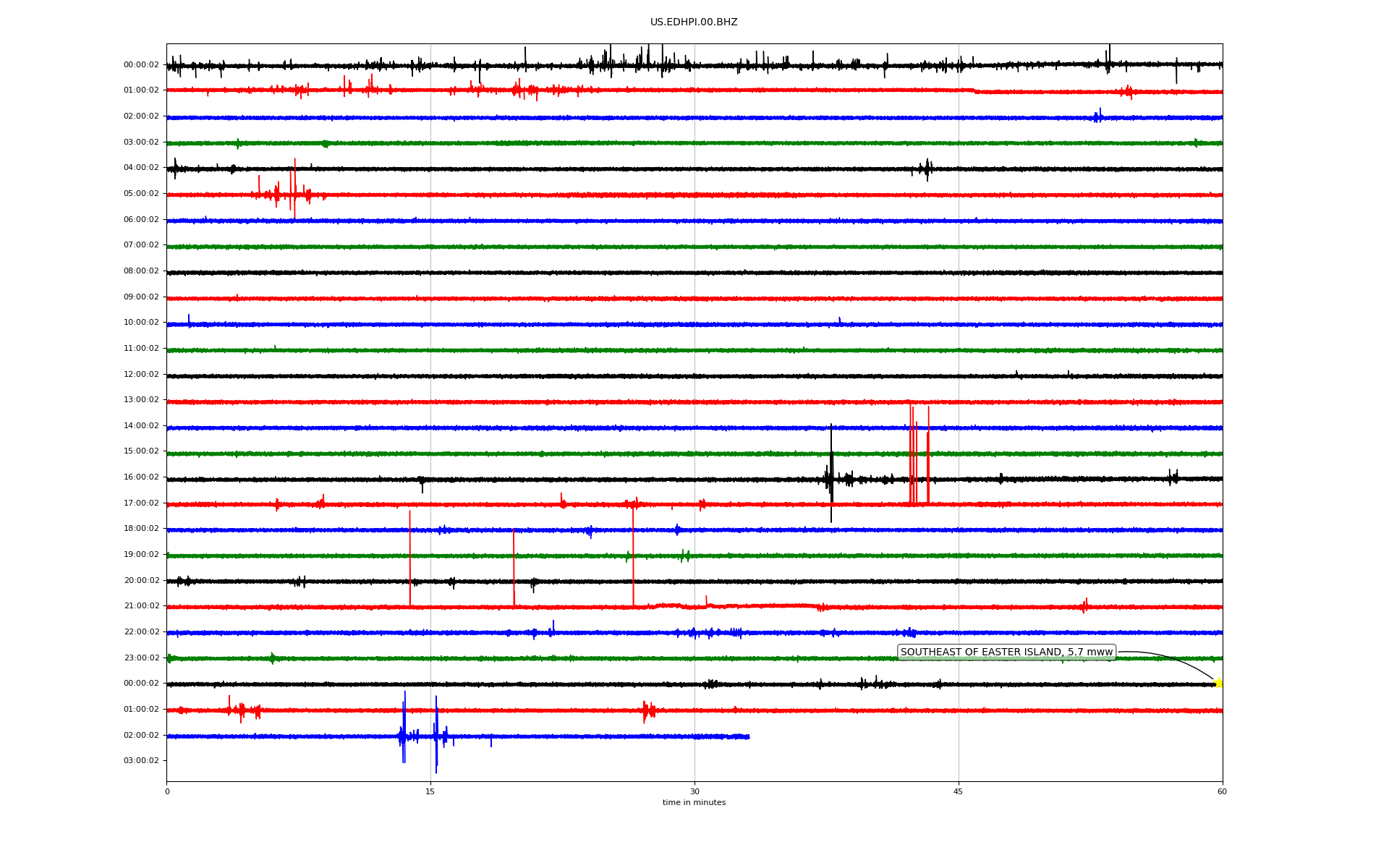This screenshot has width=1389, height=868.
Task: Click the yellow earthquake star marker
Action: click(1218, 683)
